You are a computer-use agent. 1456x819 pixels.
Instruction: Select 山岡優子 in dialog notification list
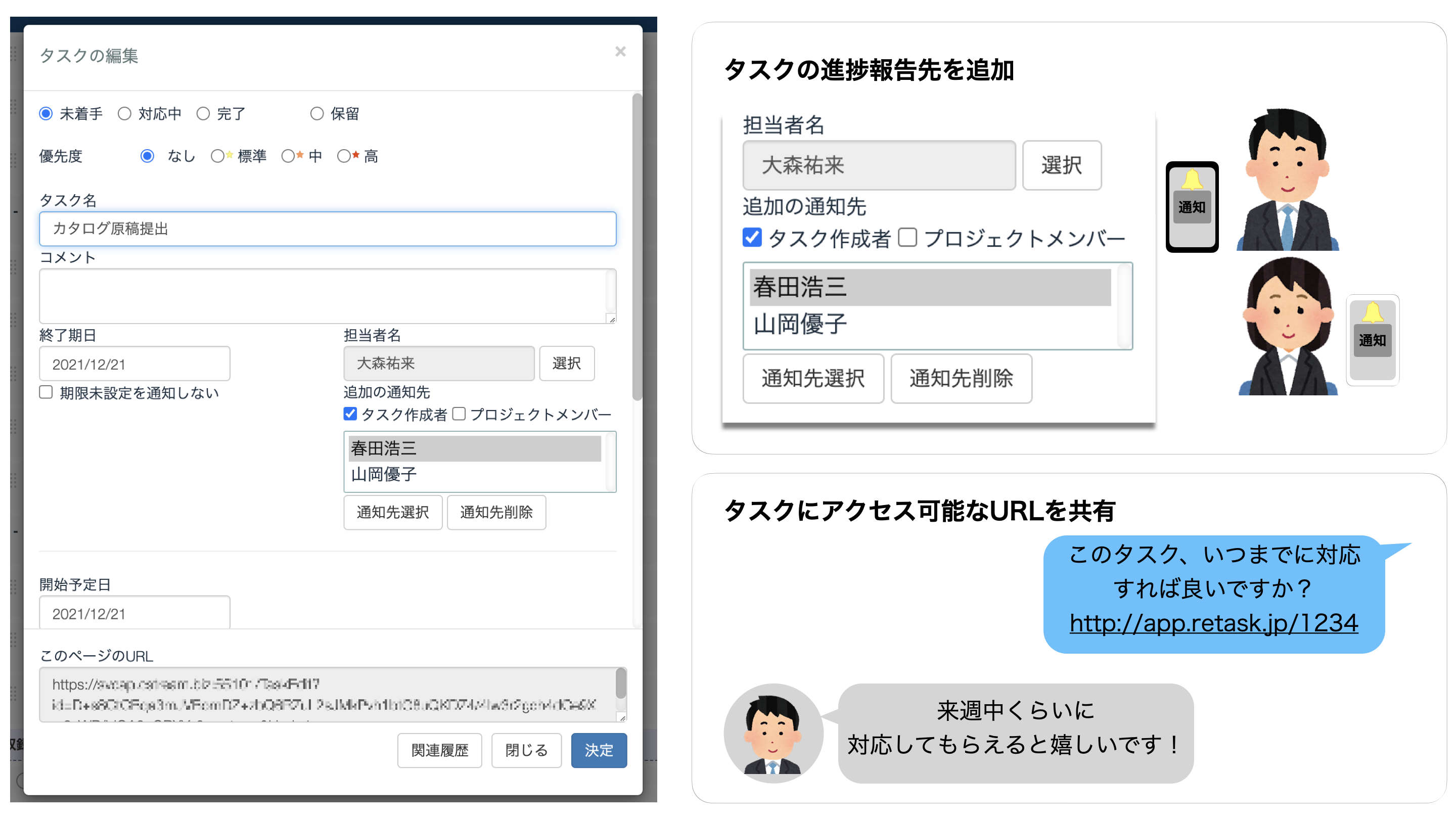[474, 474]
